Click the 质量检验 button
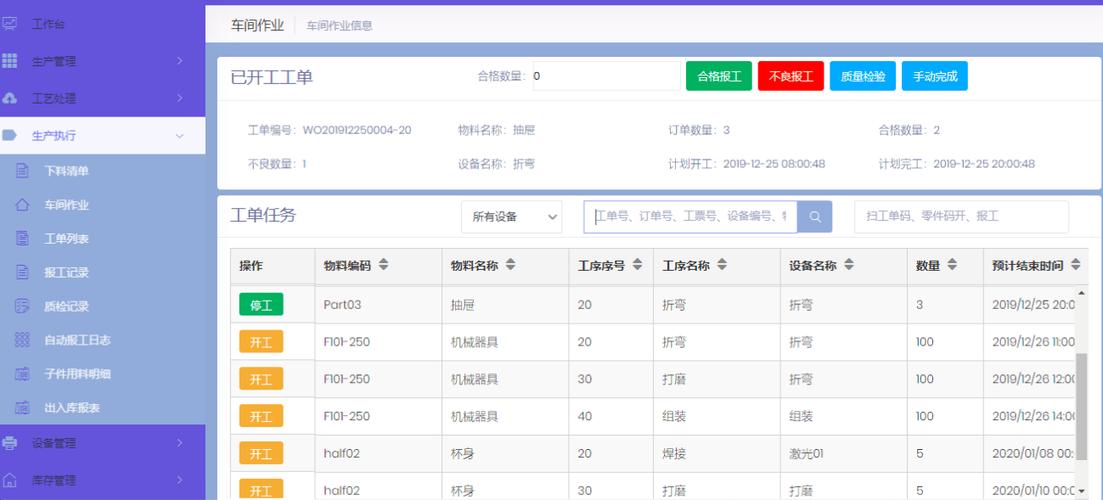Screen dimensions: 1103x500 tap(863, 76)
